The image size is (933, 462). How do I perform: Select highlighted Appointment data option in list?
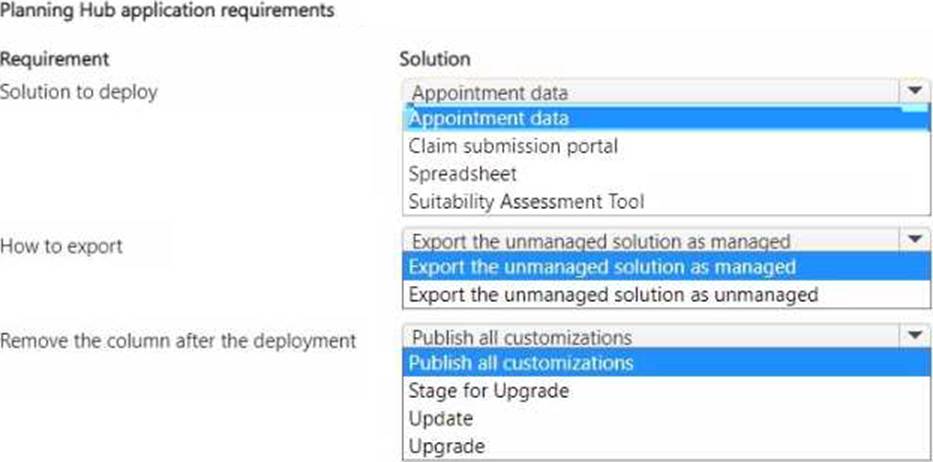click(489, 118)
